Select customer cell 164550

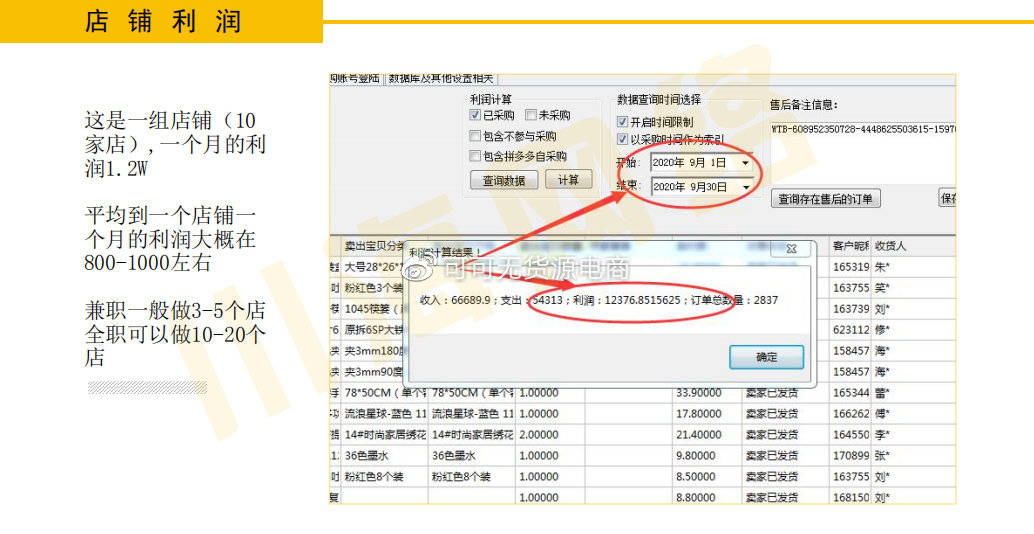851,435
